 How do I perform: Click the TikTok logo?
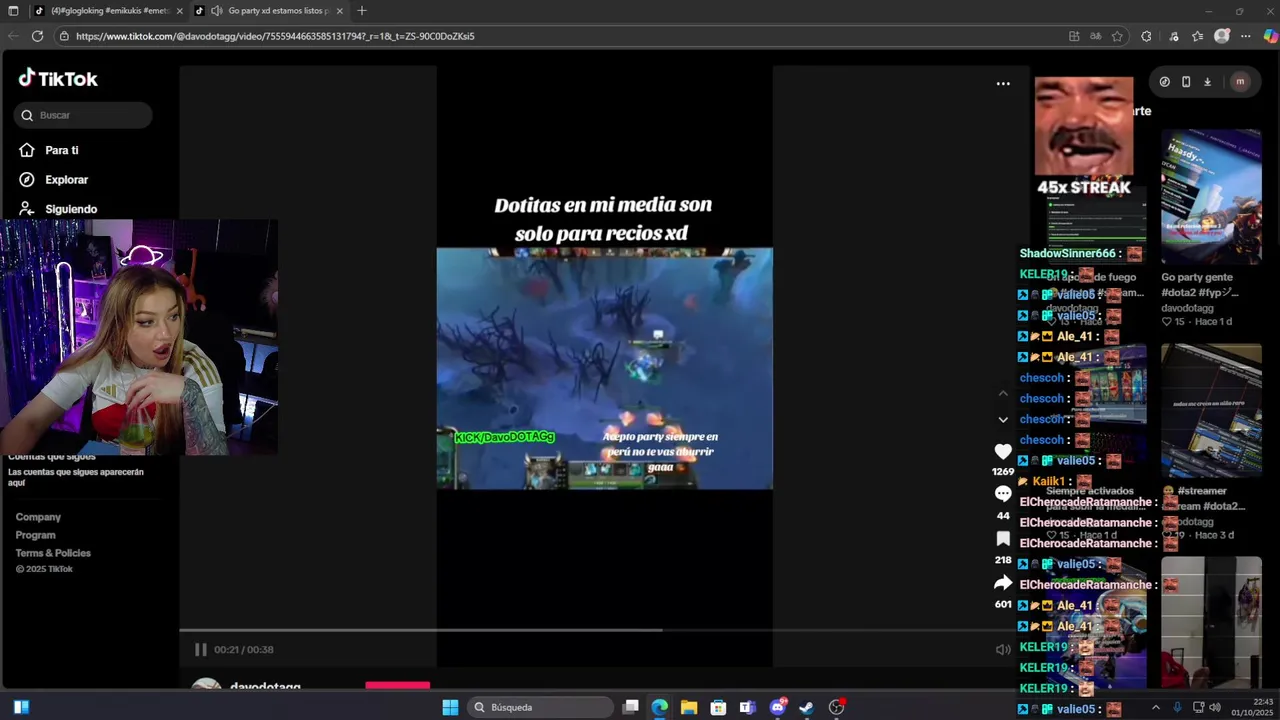coord(58,78)
